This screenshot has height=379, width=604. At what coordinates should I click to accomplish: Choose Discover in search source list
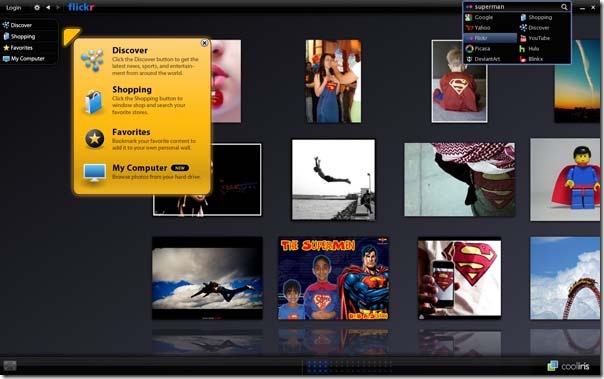(544, 28)
